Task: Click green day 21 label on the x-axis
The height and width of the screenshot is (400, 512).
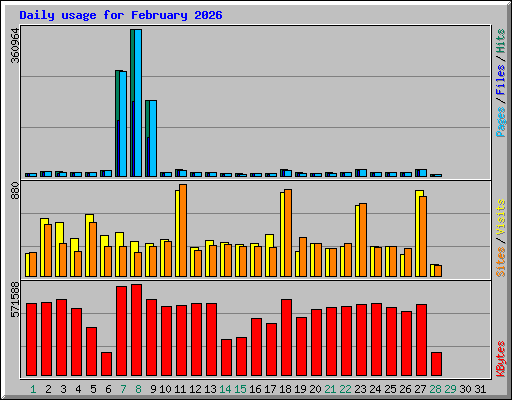Action: [330, 389]
